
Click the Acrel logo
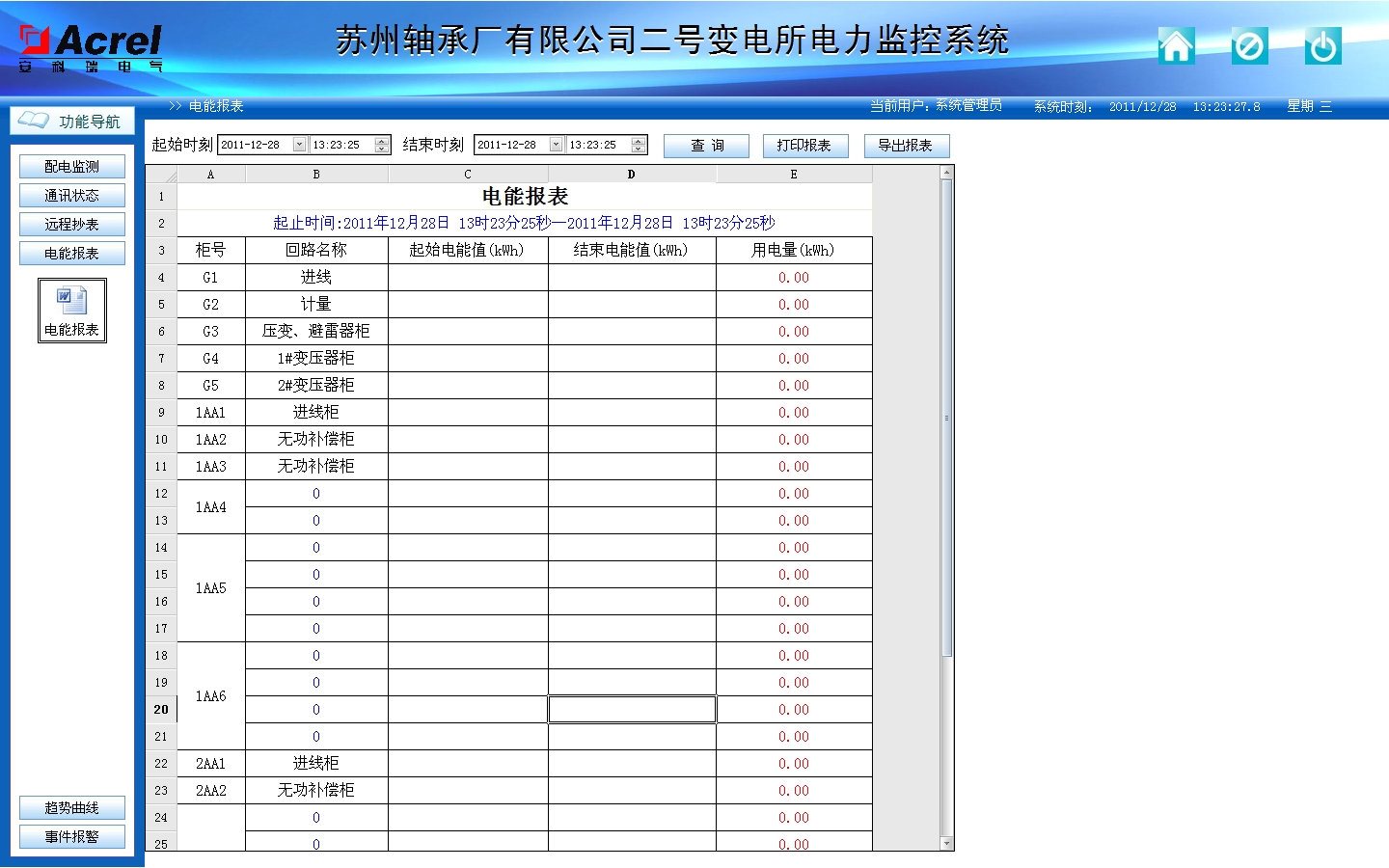coord(91,46)
